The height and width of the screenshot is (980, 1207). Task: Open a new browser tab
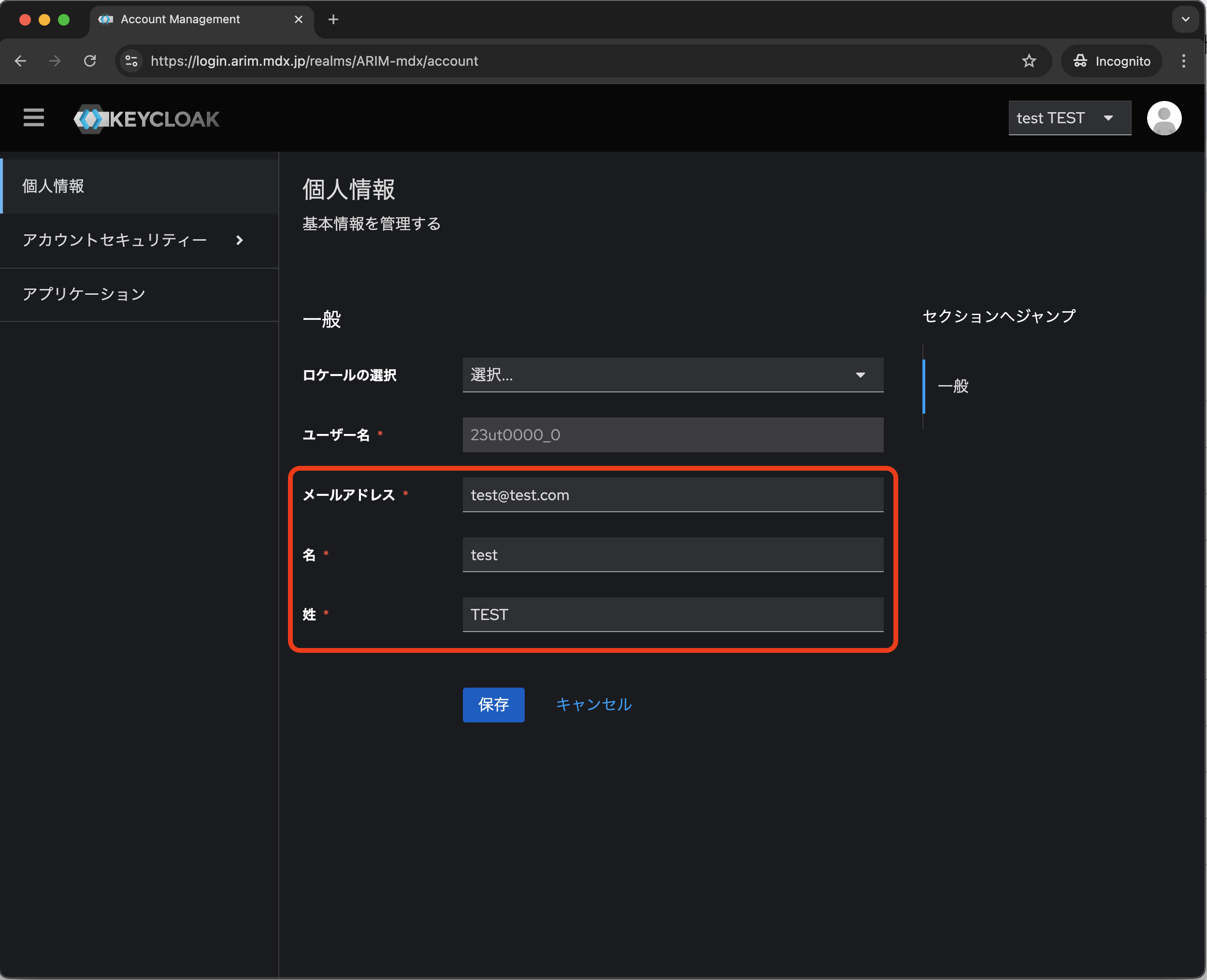333,20
